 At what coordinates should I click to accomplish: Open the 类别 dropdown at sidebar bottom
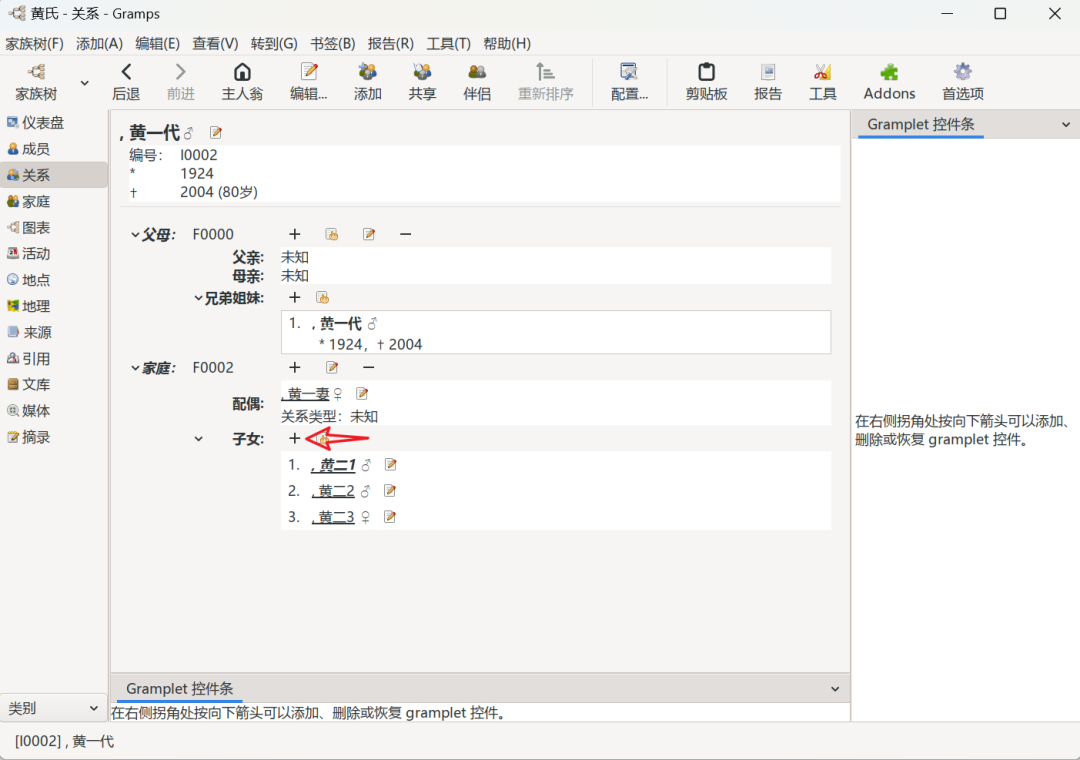coord(53,708)
